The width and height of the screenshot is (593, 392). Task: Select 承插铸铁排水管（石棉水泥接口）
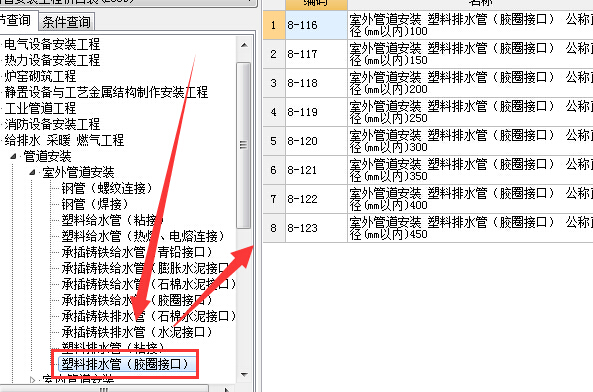pyautogui.click(x=149, y=316)
